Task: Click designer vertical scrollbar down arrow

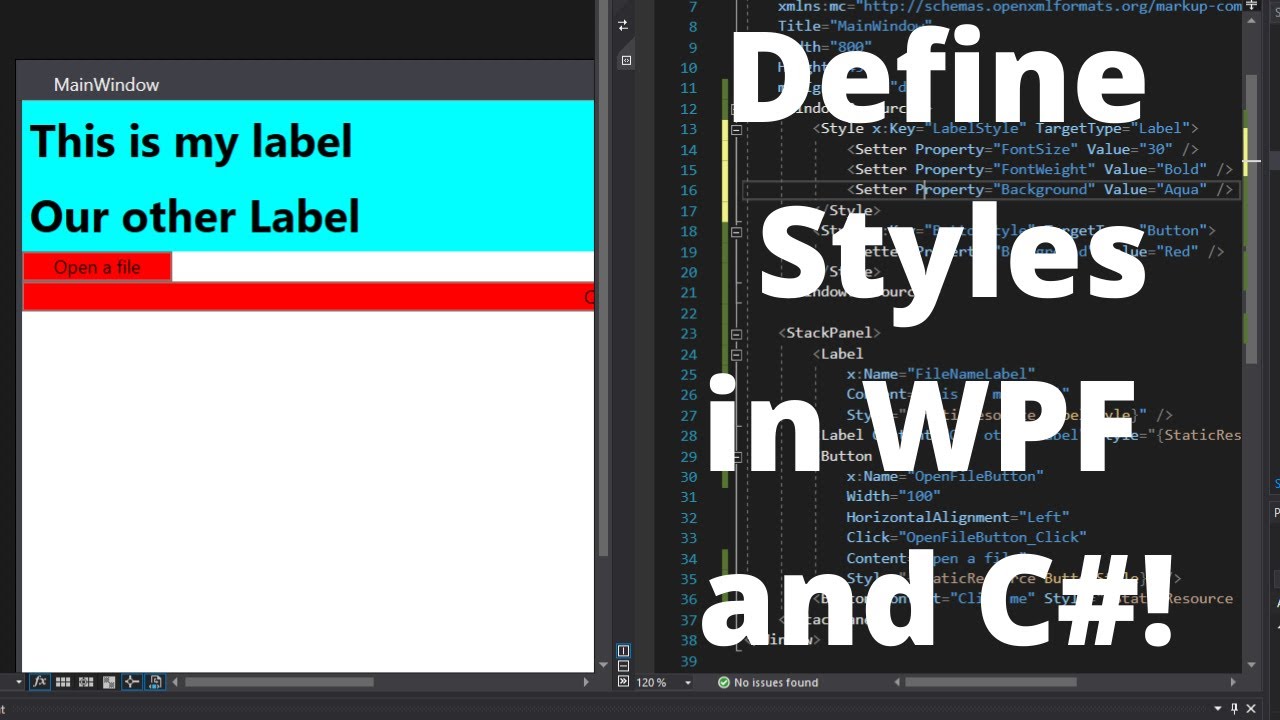Action: (x=603, y=664)
